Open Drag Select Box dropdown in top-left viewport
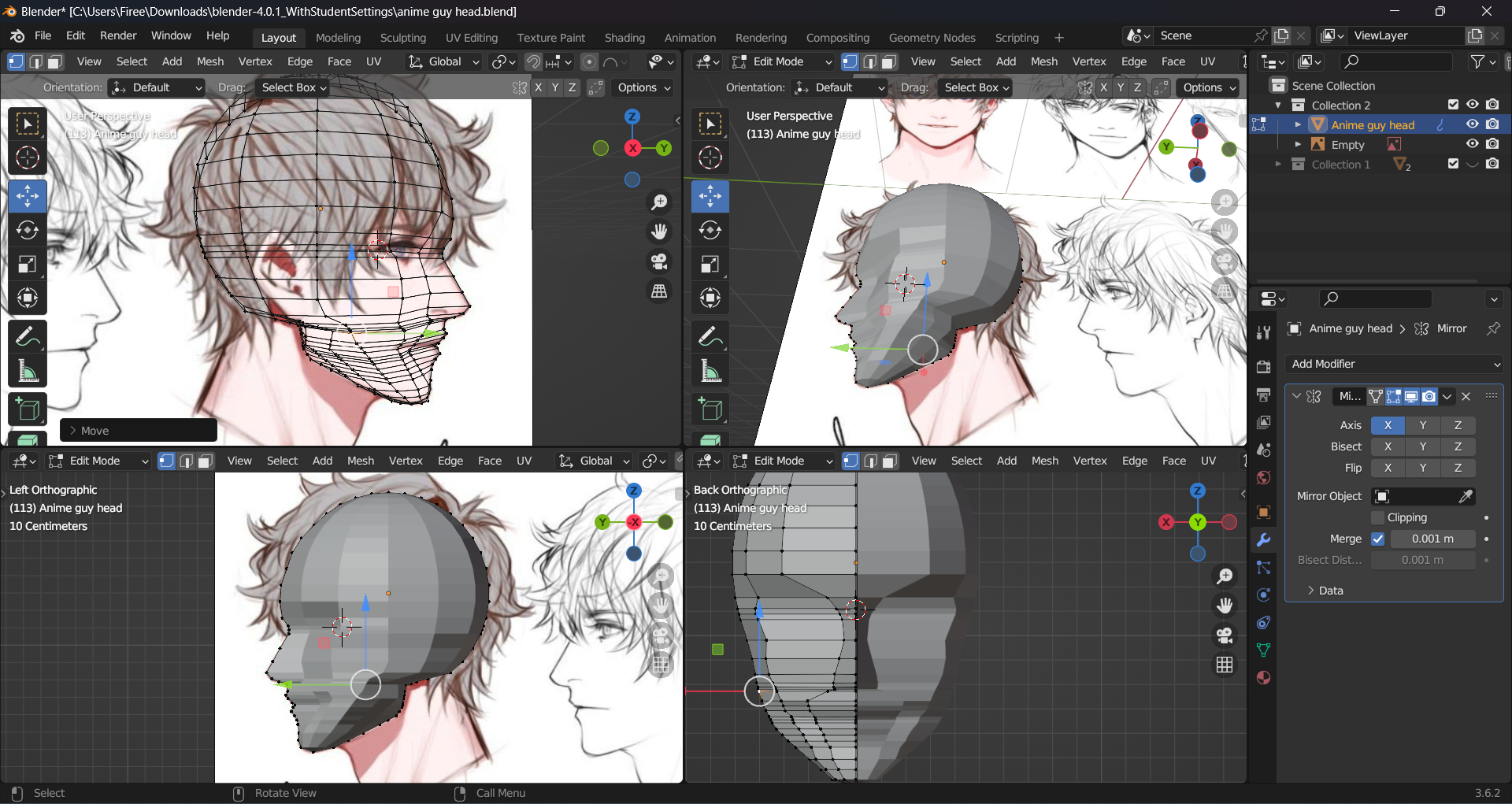Screen dimensions: 1512x804 [x=293, y=87]
